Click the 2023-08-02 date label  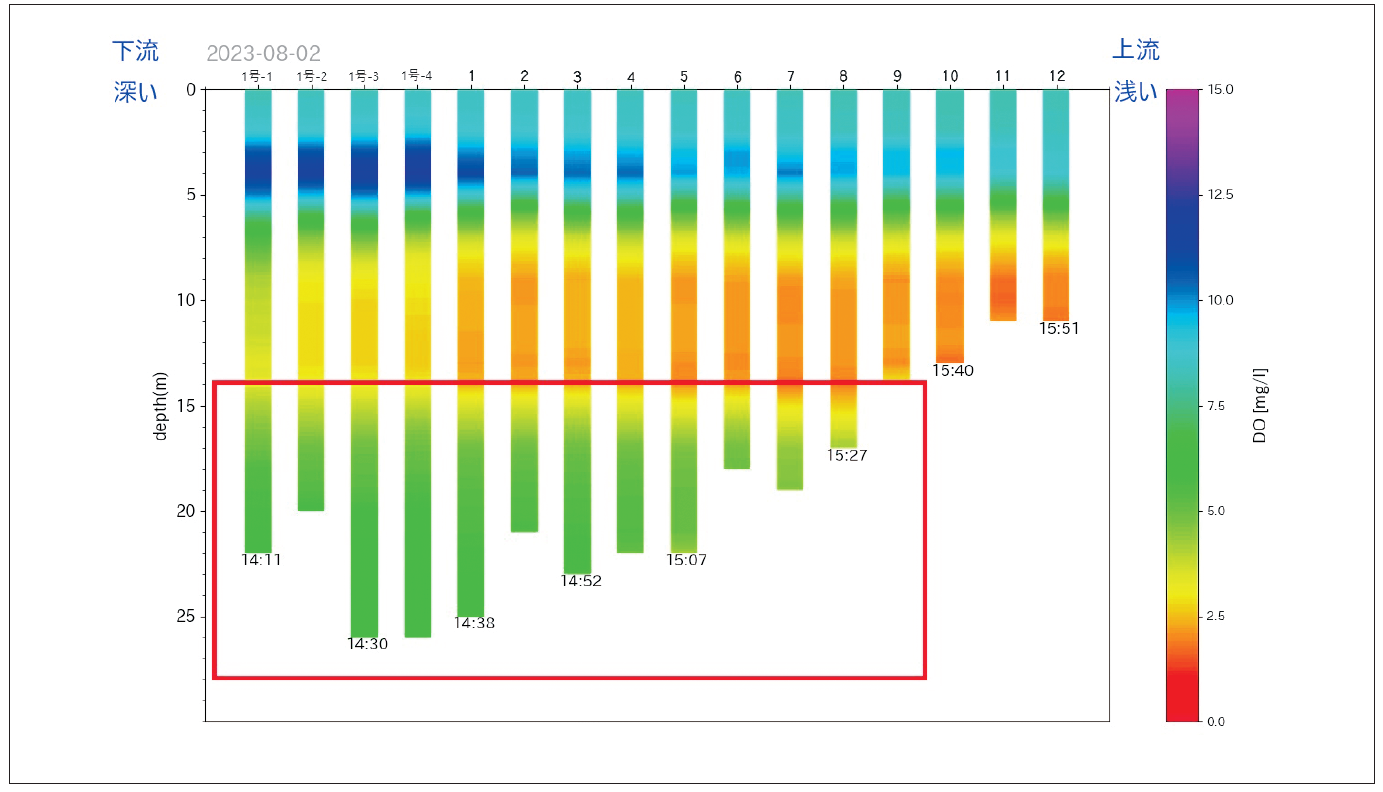263,53
